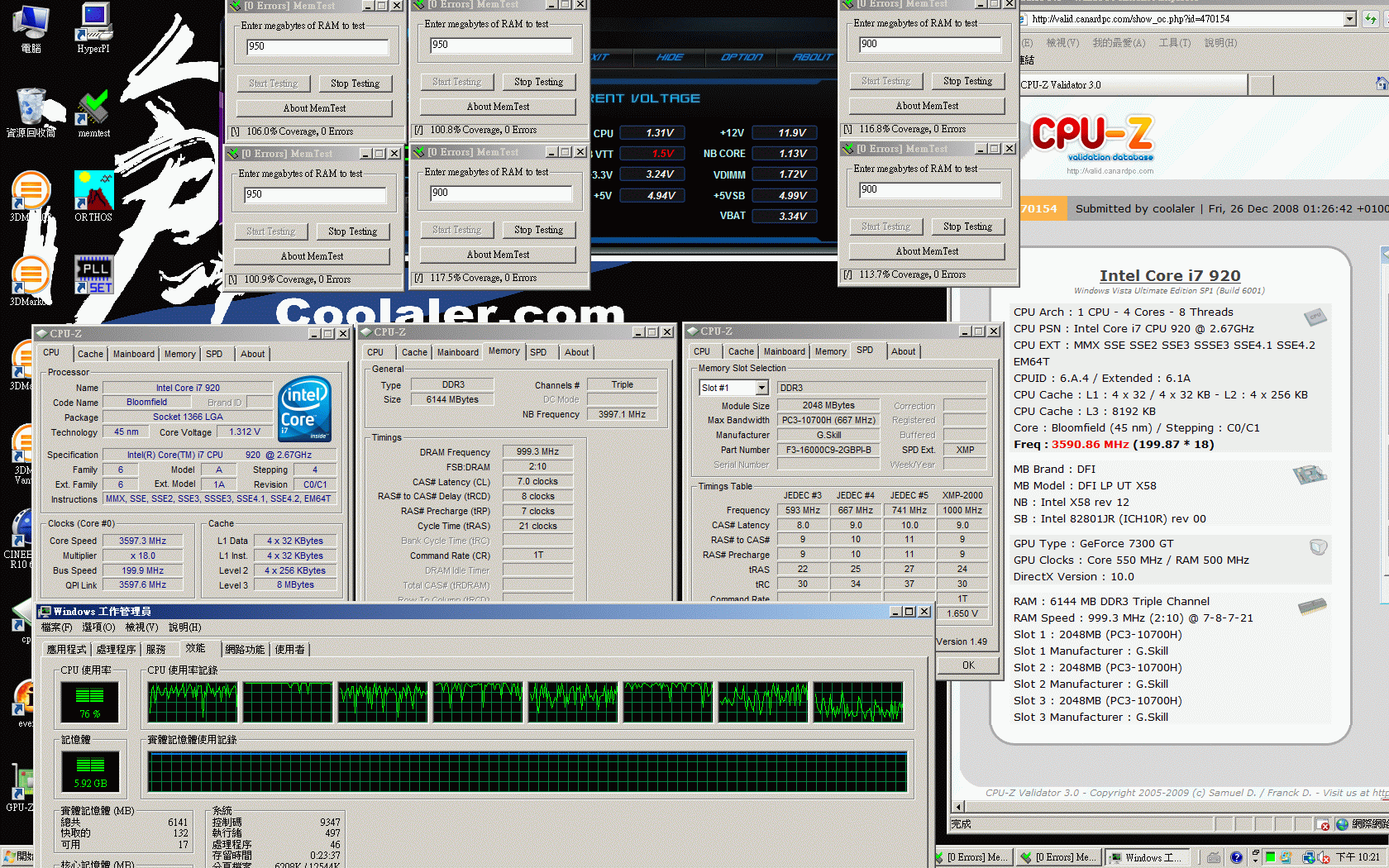The image size is (1389, 868).
Task: Open the GPU-Z desktop shortcut
Action: tap(18, 788)
